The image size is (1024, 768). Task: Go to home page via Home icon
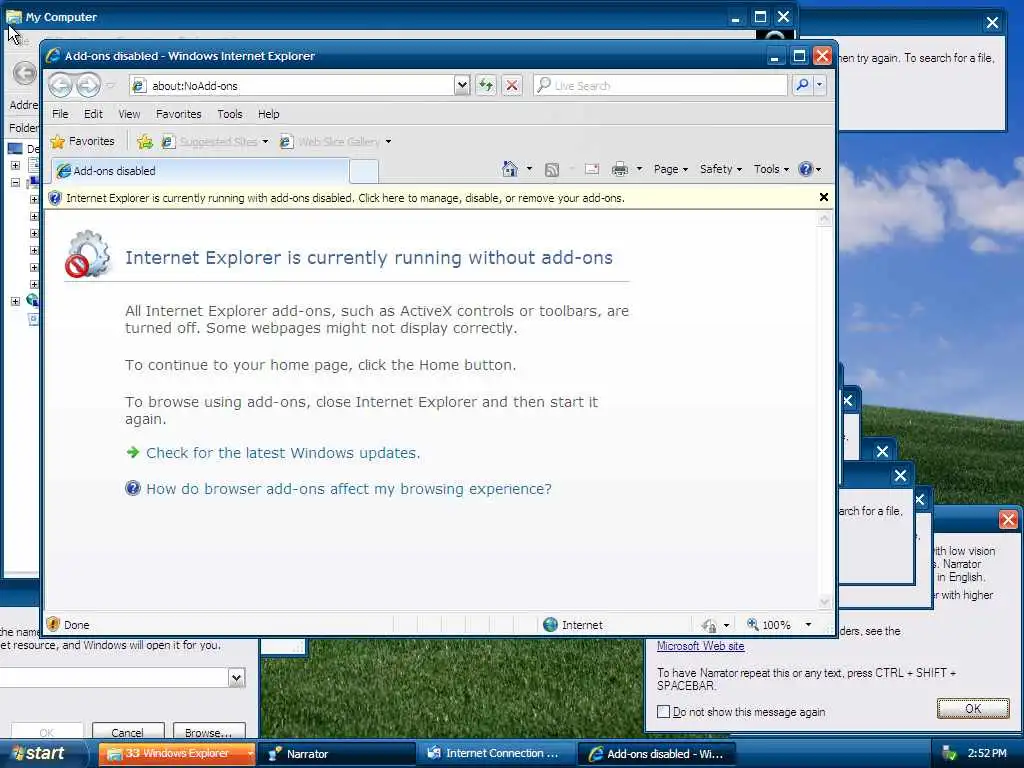tap(509, 169)
